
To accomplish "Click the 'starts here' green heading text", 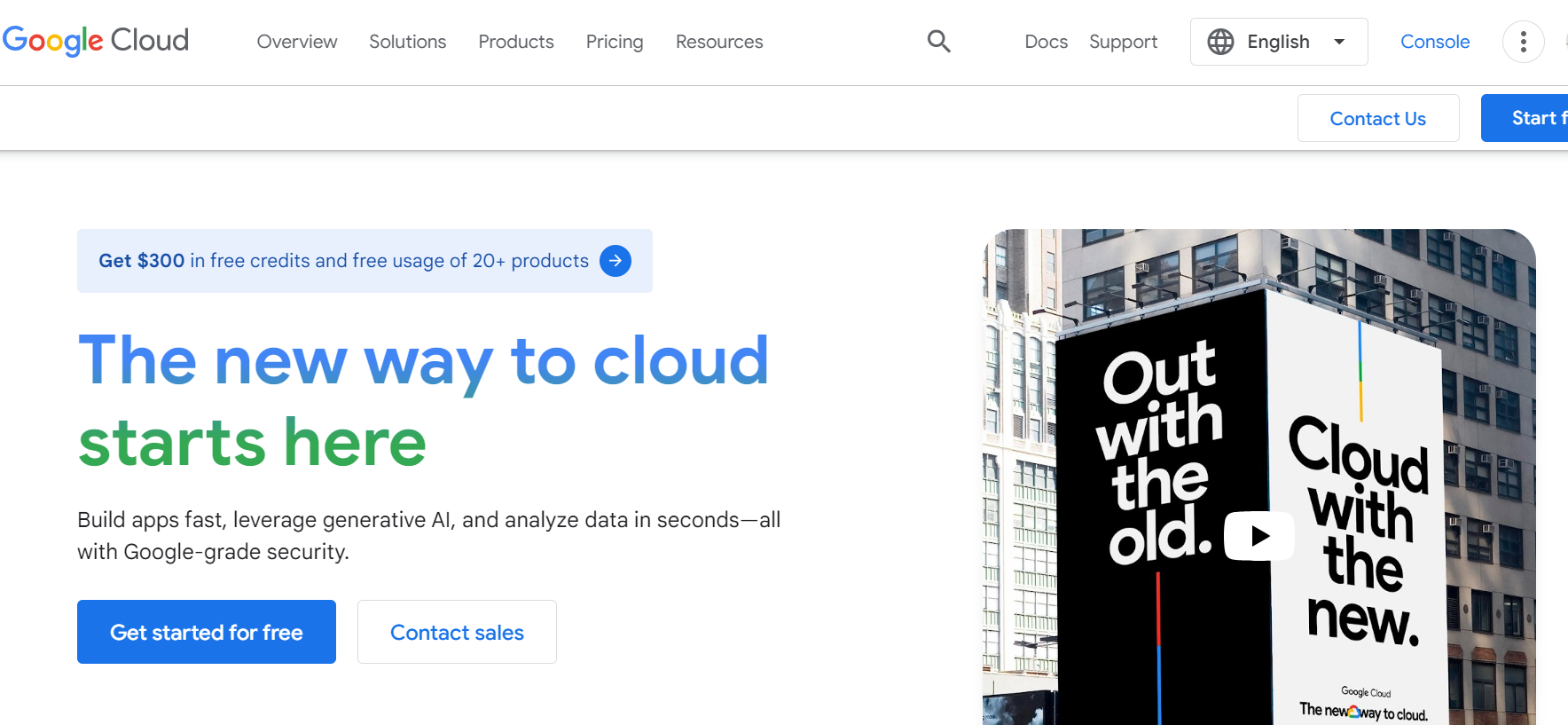I will tap(253, 442).
